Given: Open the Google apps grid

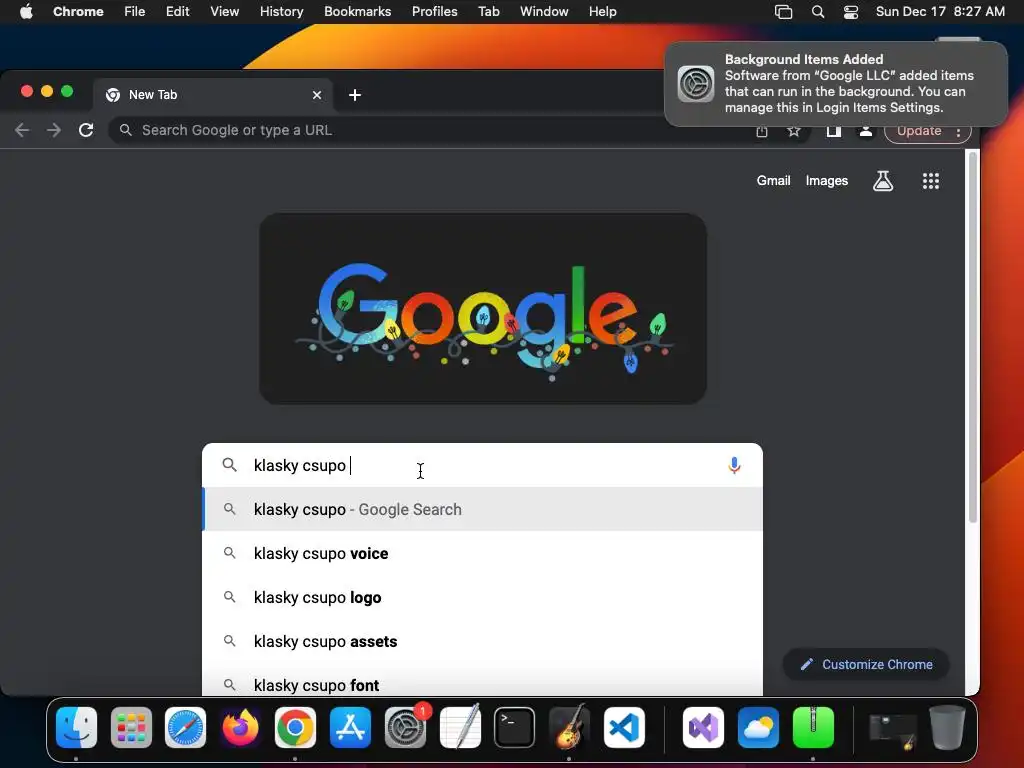Looking at the screenshot, I should pyautogui.click(x=931, y=181).
